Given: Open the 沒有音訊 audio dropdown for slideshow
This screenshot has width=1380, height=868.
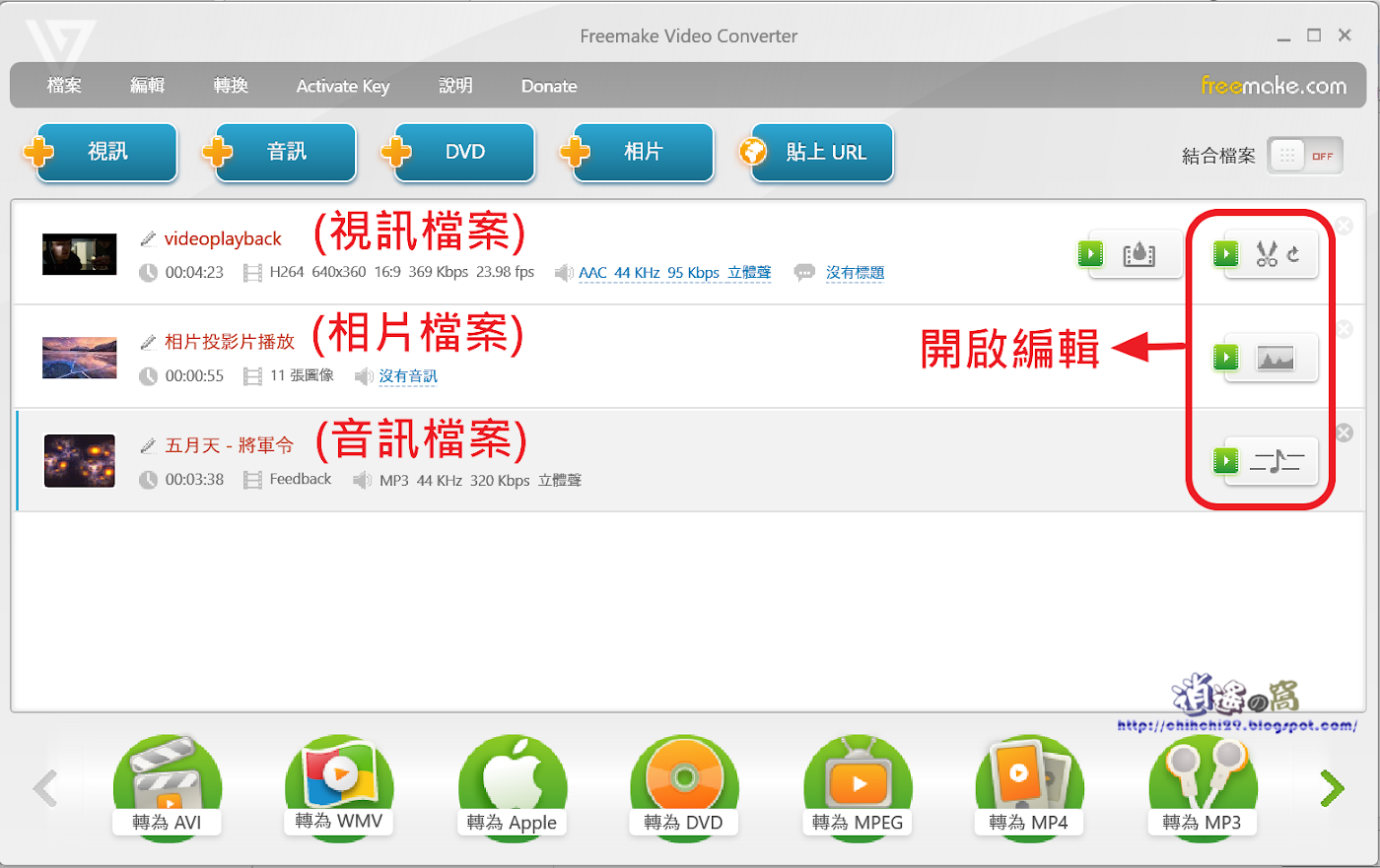Looking at the screenshot, I should (x=408, y=375).
